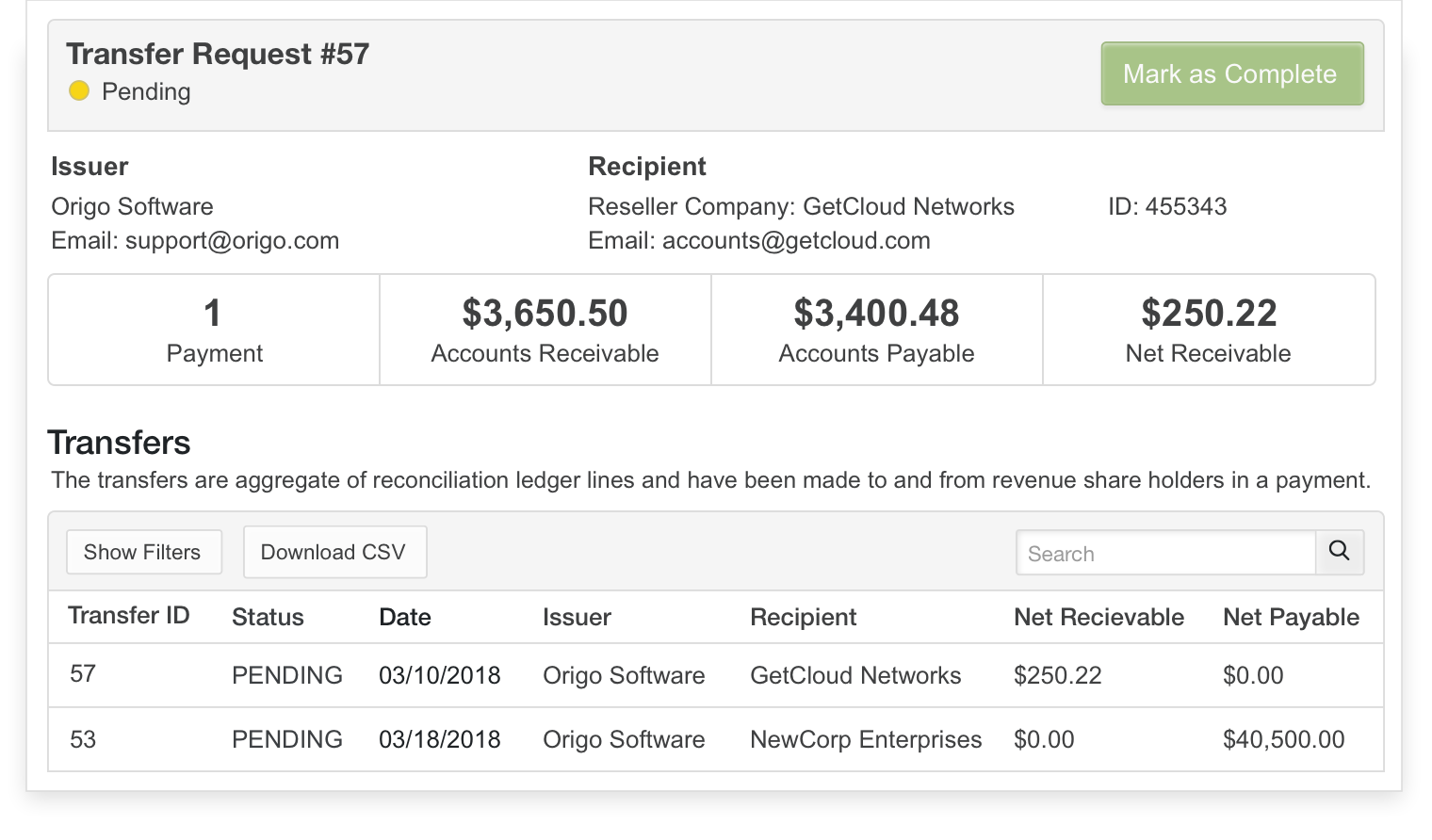Image resolution: width=1432 pixels, height=840 pixels.
Task: Click the Status column header
Action: click(x=268, y=617)
